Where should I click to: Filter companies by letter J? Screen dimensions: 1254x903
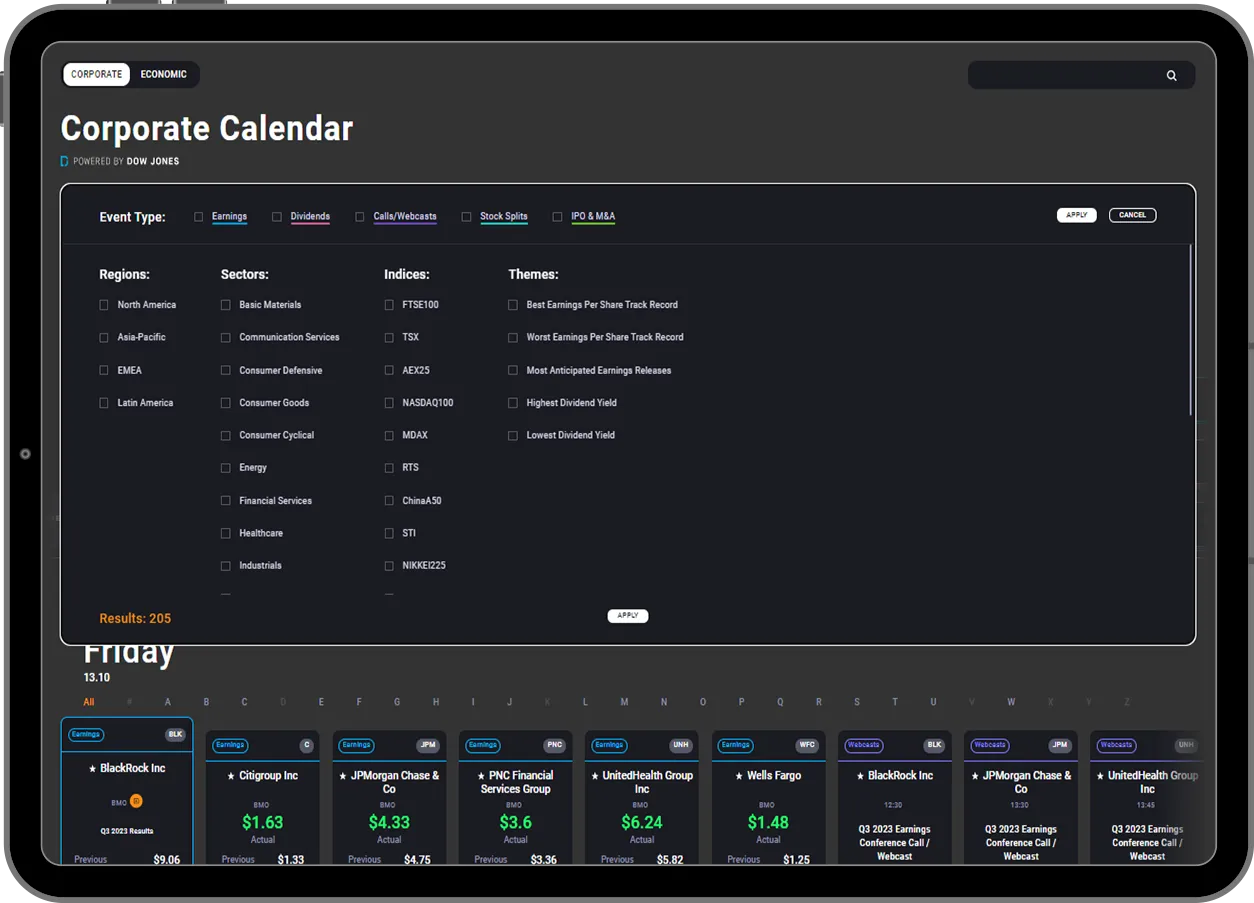(x=509, y=702)
